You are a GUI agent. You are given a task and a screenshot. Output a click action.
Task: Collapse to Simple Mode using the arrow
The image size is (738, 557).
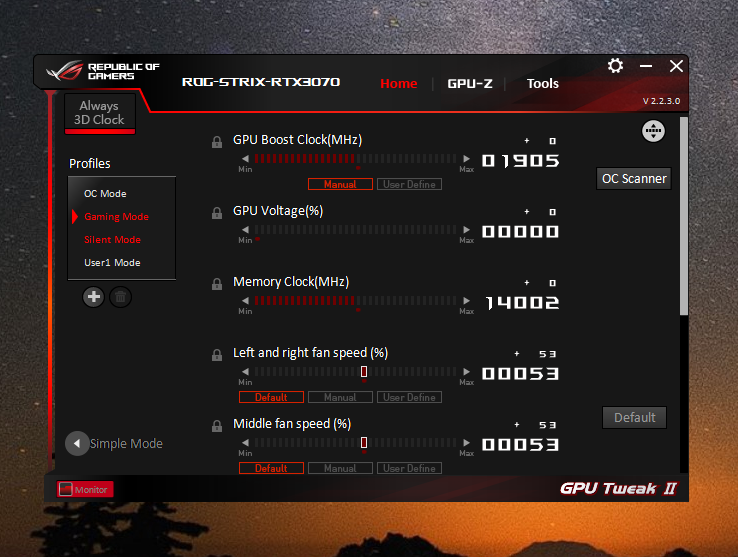77,444
